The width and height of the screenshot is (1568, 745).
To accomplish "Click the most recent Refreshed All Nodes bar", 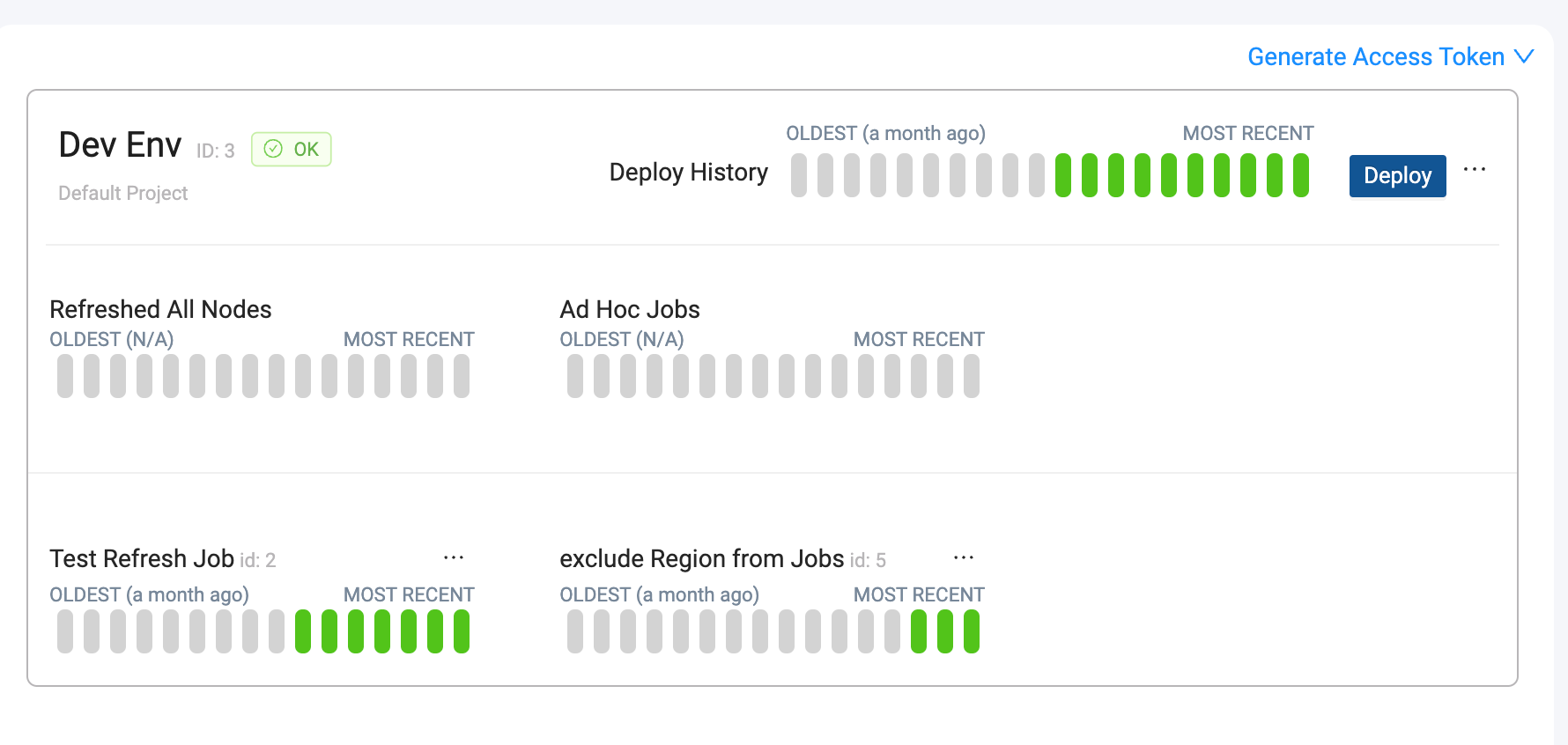I will pos(462,376).
